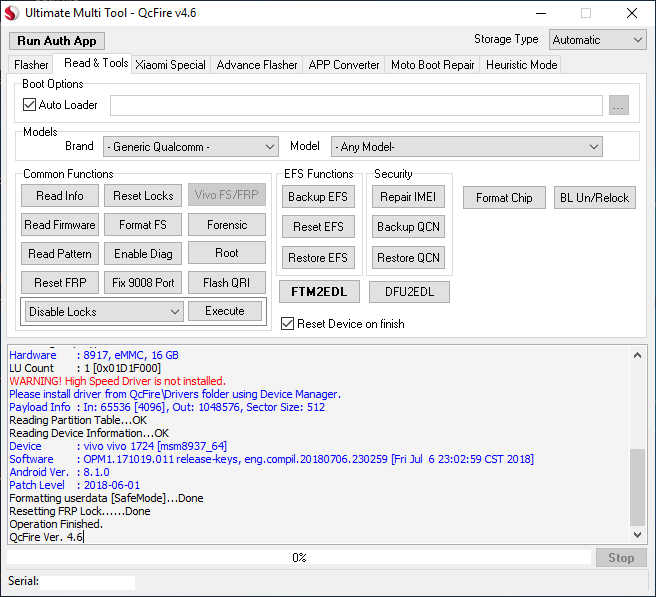Viewport: 656px width, 597px height.
Task: Click the Backup EFS button
Action: click(318, 197)
